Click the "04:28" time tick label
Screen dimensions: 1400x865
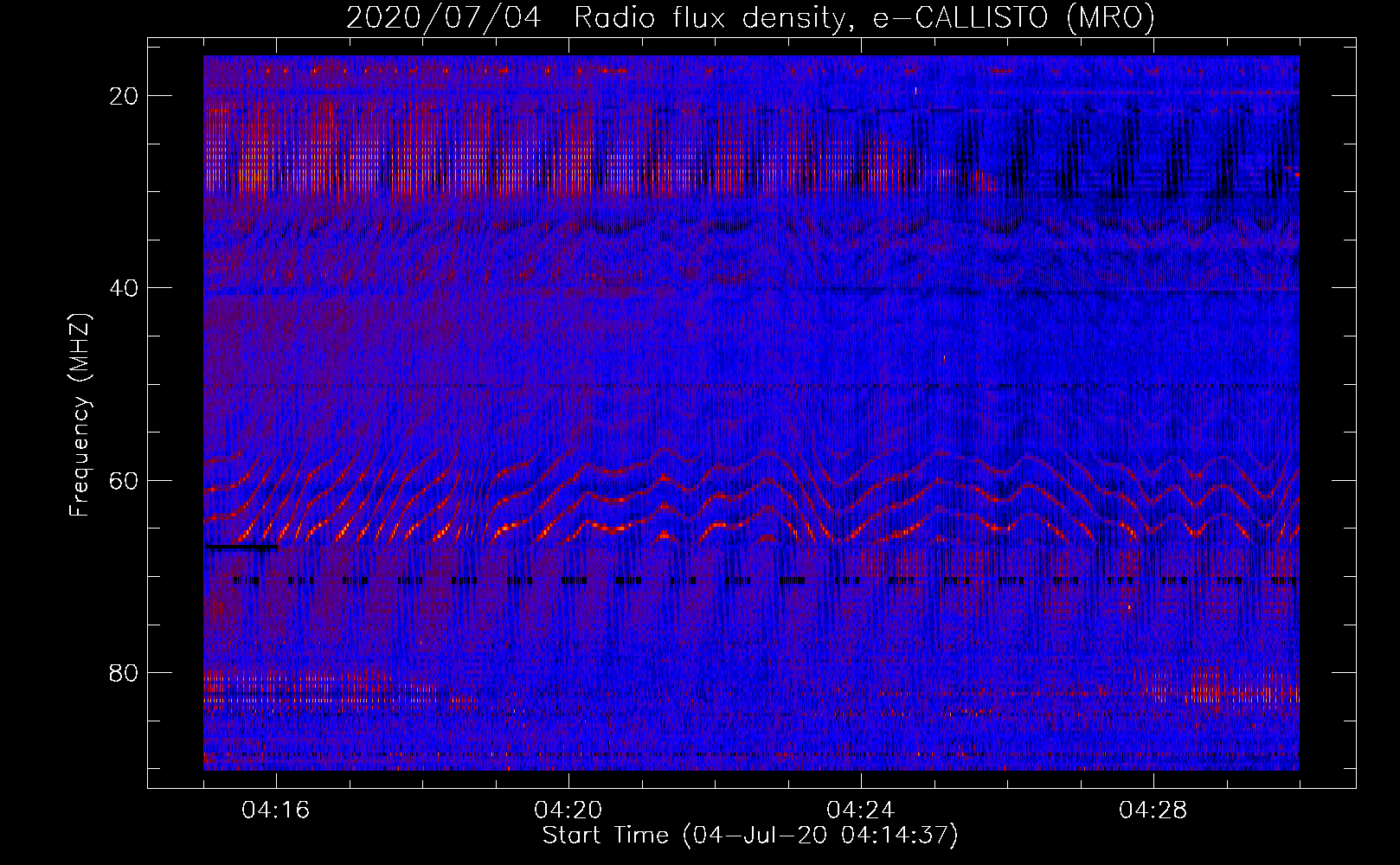click(x=1153, y=811)
